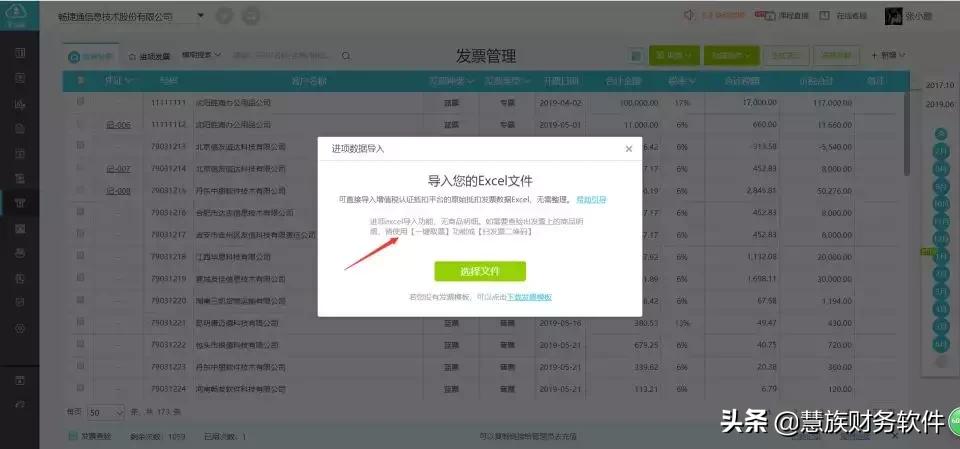
Task: Open voucher link 记-006
Action: coord(118,125)
